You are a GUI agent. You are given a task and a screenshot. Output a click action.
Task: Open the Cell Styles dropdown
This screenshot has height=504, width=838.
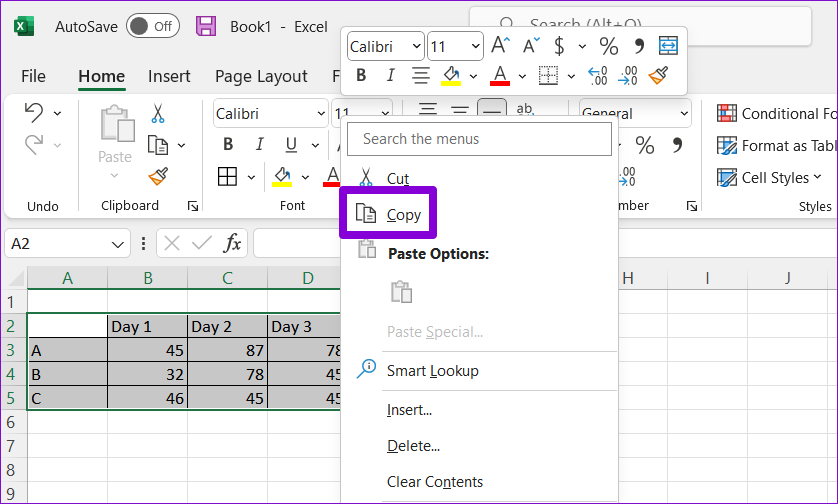pos(770,177)
